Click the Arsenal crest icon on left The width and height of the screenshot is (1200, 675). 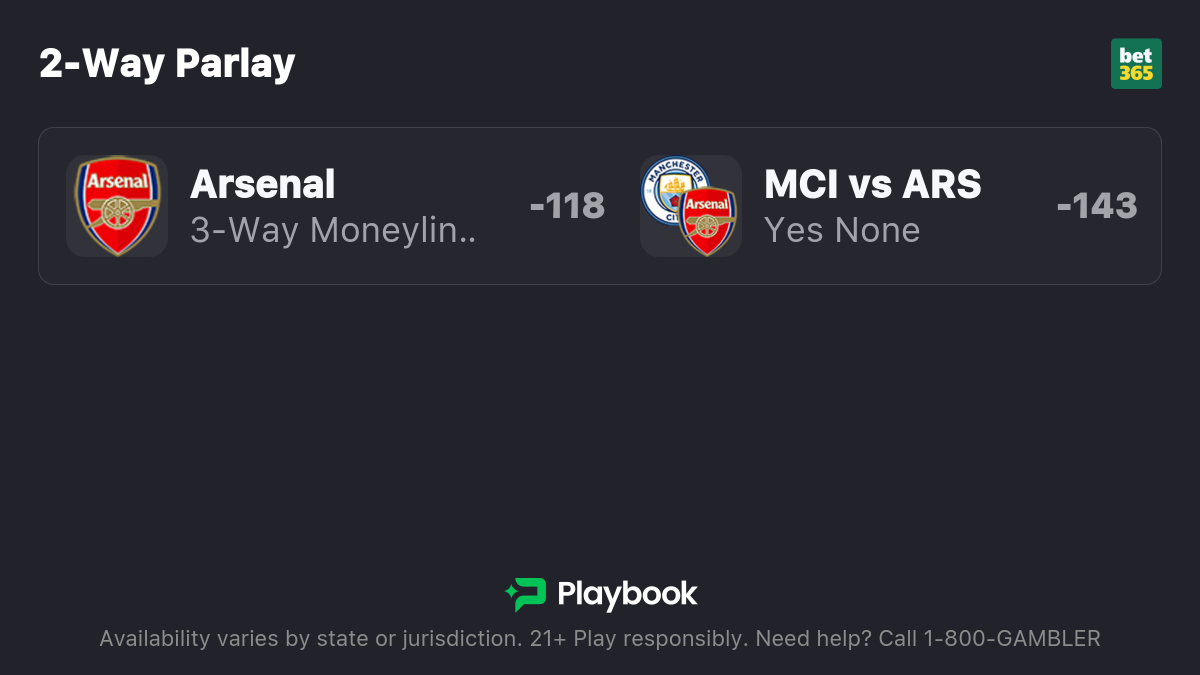pos(117,206)
